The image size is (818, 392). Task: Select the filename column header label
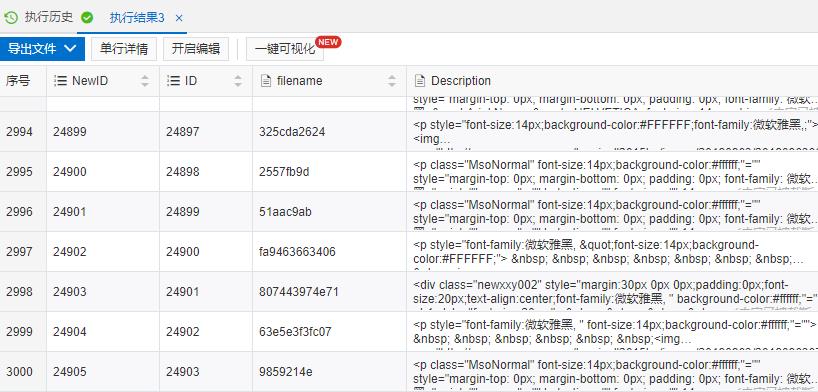point(299,81)
